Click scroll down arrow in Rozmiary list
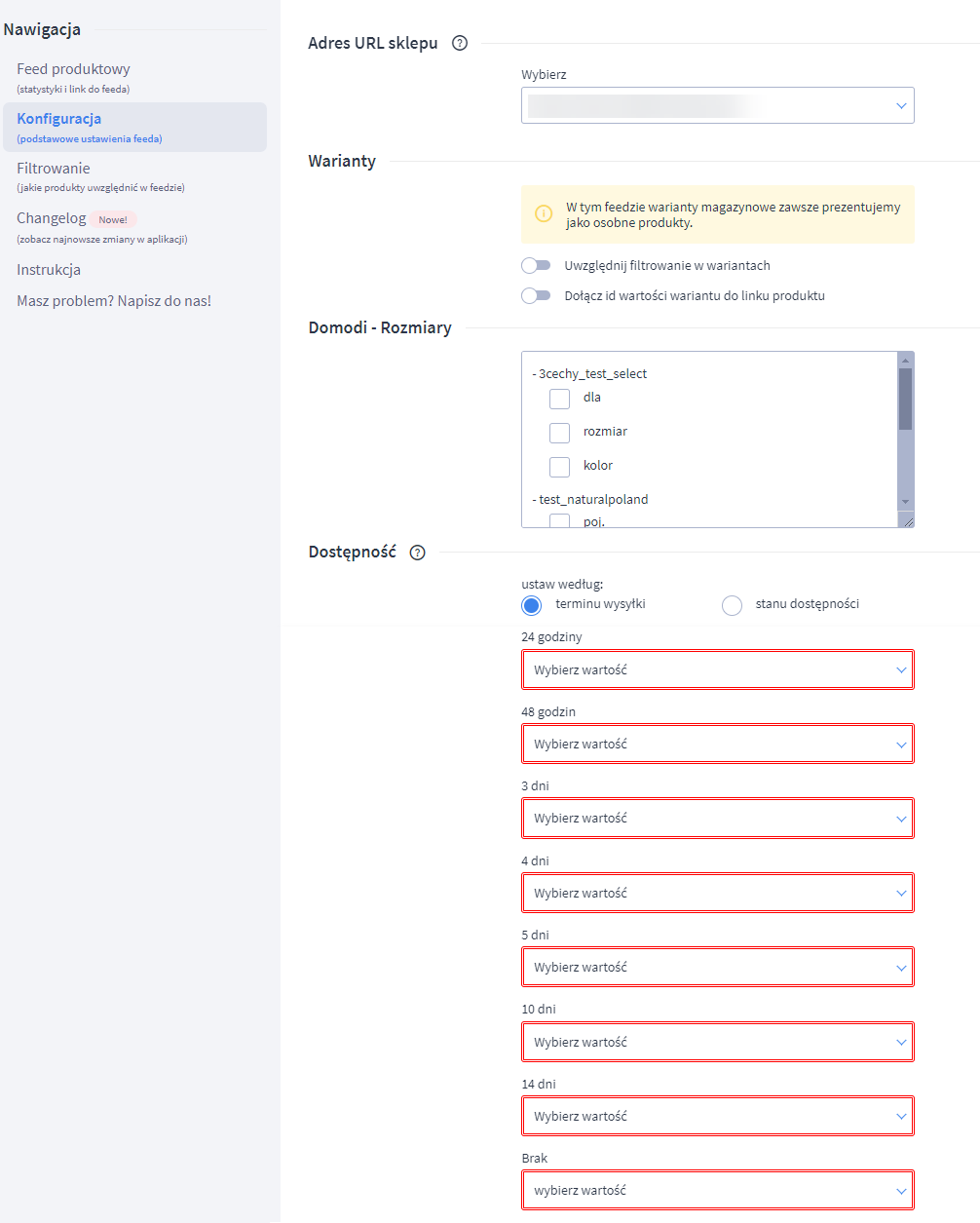Image resolution: width=980 pixels, height=1223 pixels. click(906, 502)
